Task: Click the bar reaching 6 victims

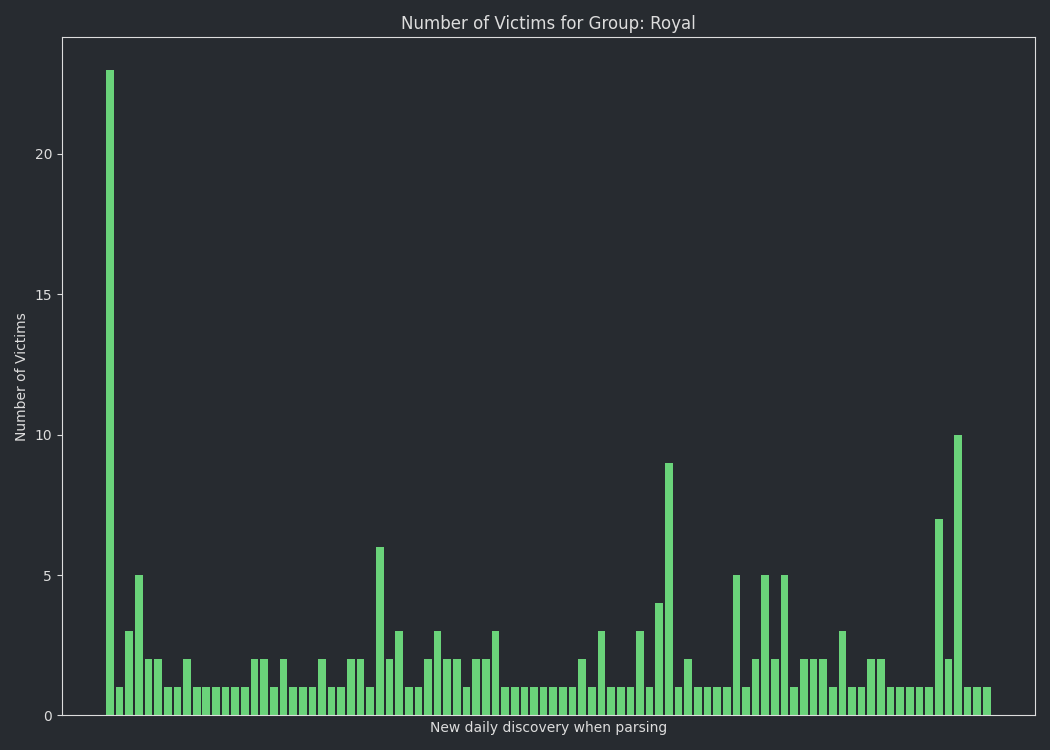Action: click(380, 631)
